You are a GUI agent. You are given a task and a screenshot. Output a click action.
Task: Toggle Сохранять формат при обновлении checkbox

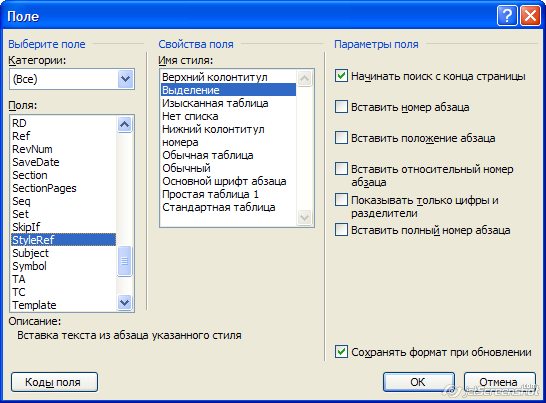coord(341,352)
